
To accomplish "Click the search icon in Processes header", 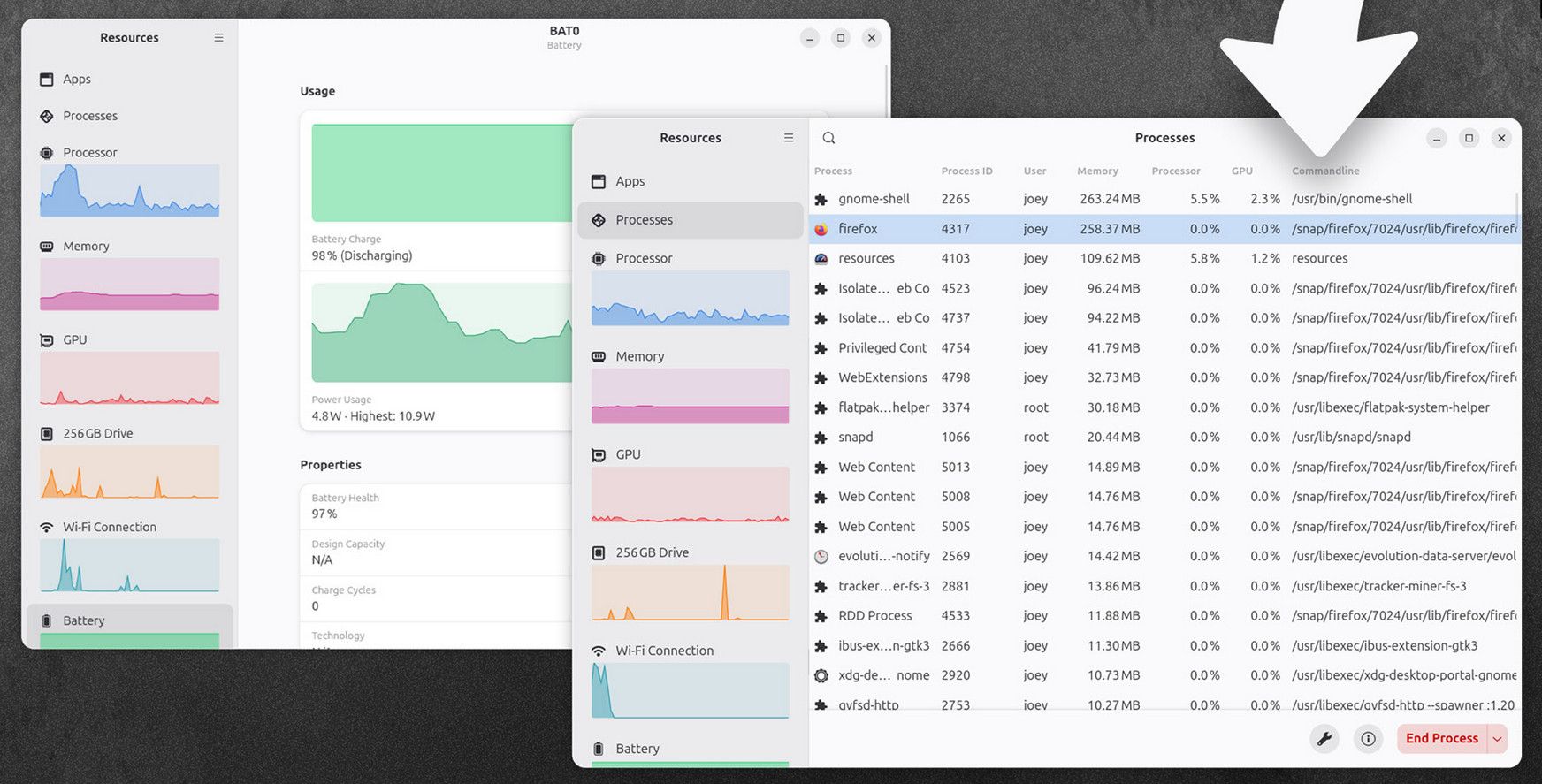I will tap(828, 138).
